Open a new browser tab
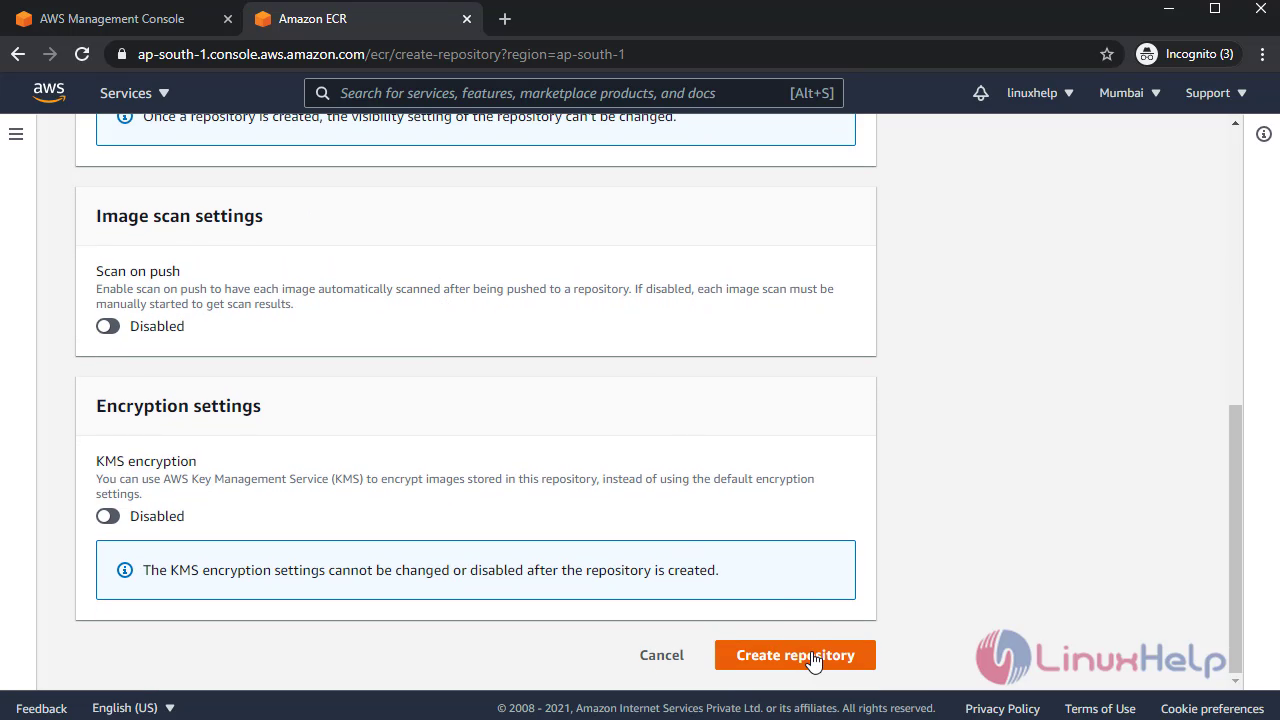Viewport: 1280px width, 720px height. click(505, 19)
